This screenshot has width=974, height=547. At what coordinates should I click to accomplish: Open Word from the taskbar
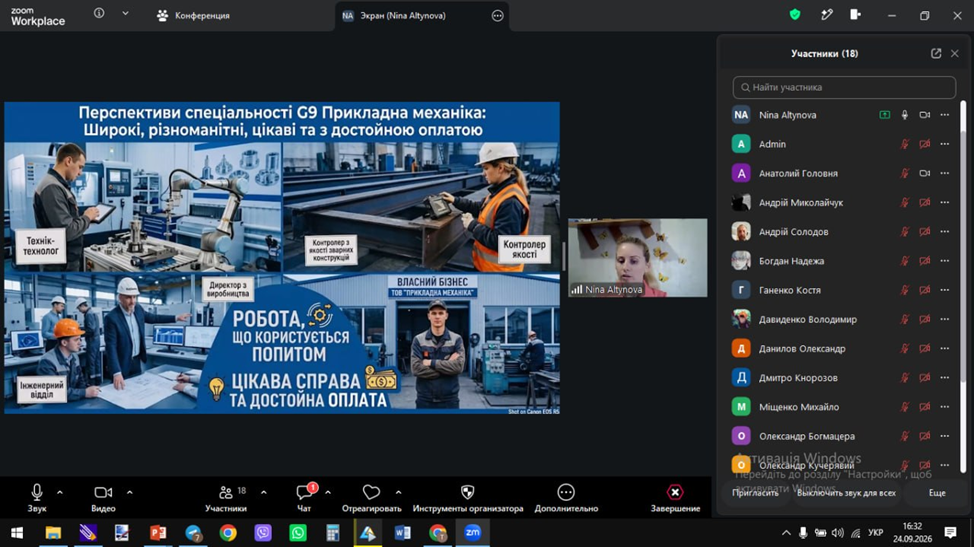[x=403, y=533]
